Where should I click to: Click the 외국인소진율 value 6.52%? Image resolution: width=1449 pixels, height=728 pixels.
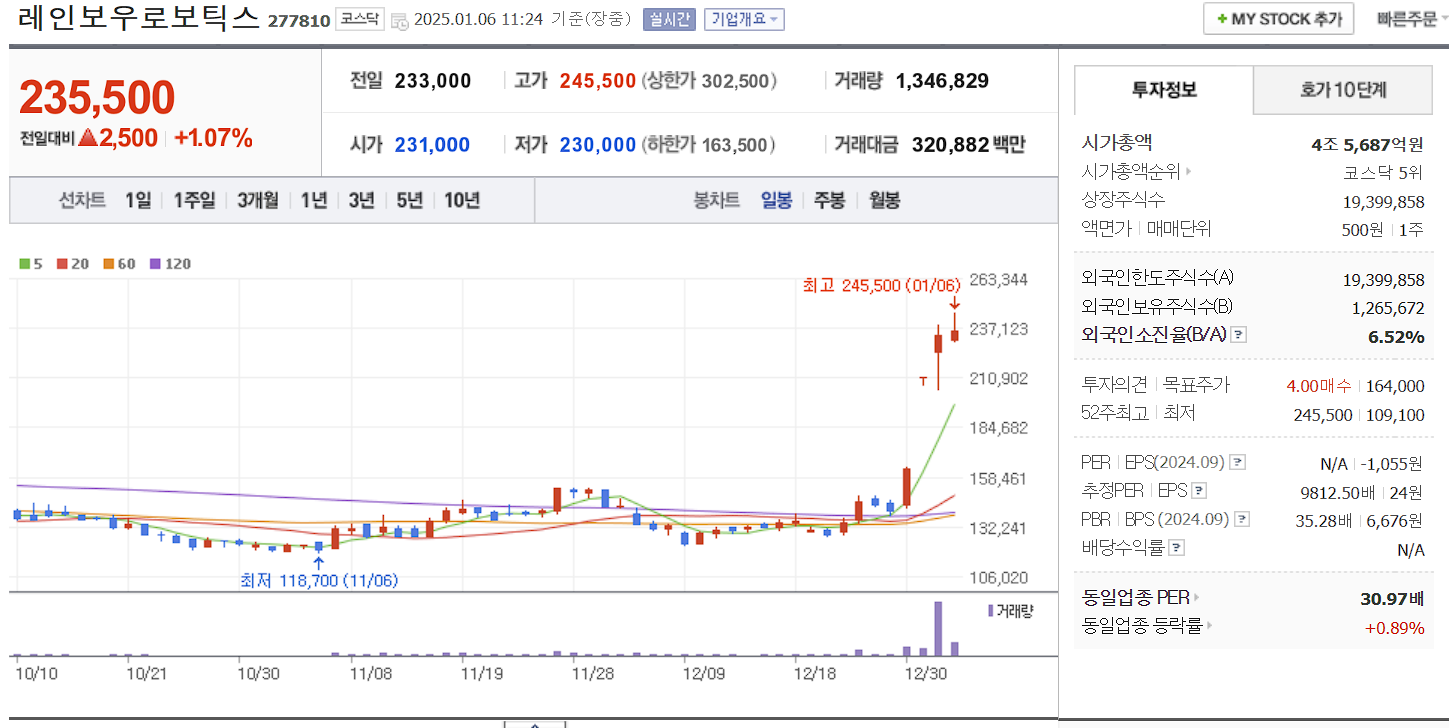coord(1396,337)
